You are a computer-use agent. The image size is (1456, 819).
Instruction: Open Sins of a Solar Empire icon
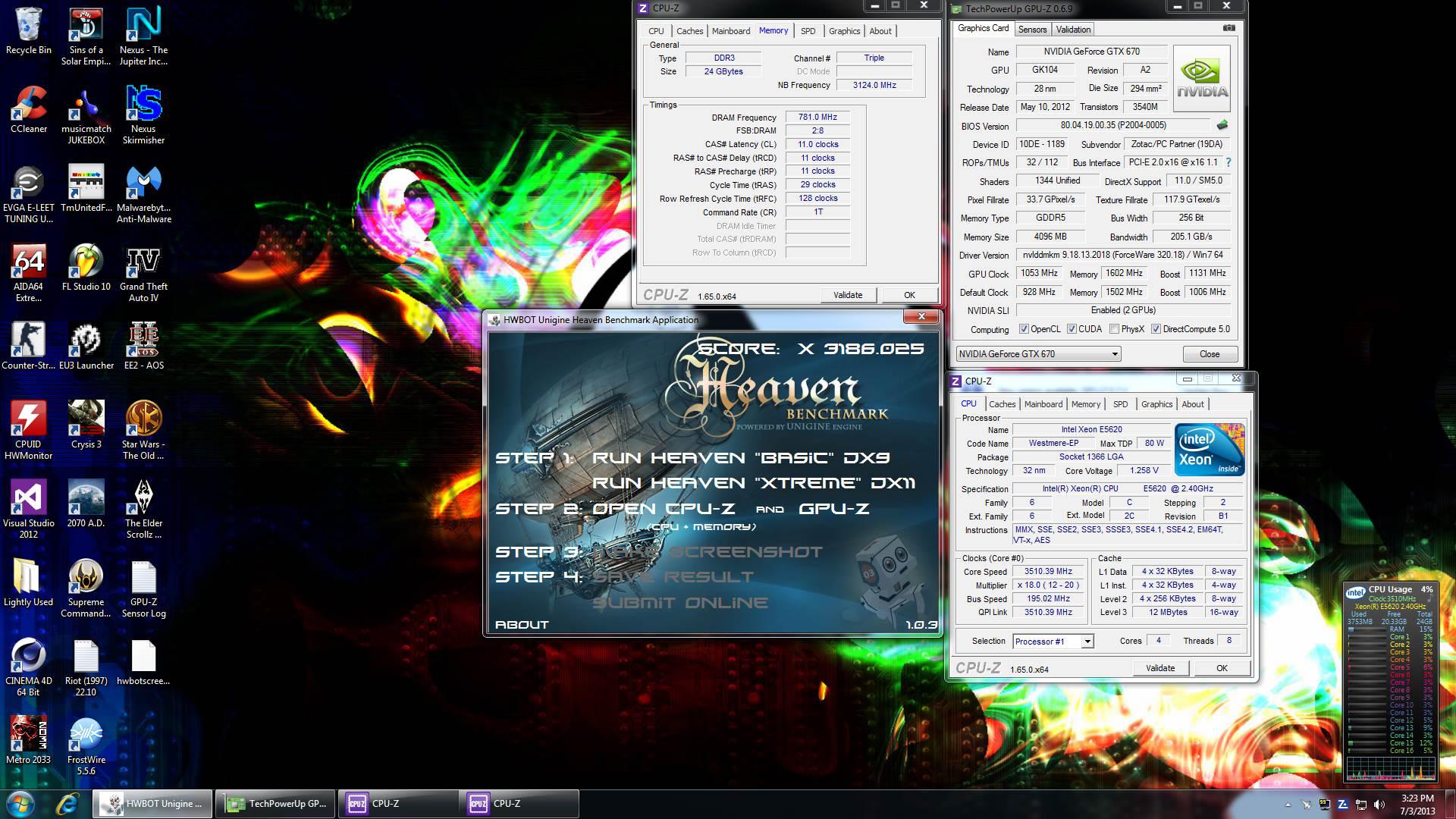86,36
